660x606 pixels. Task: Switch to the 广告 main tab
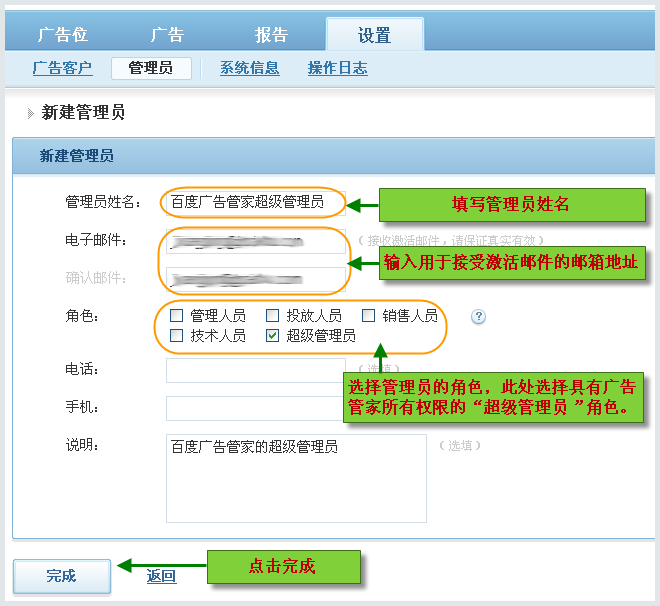tap(167, 35)
